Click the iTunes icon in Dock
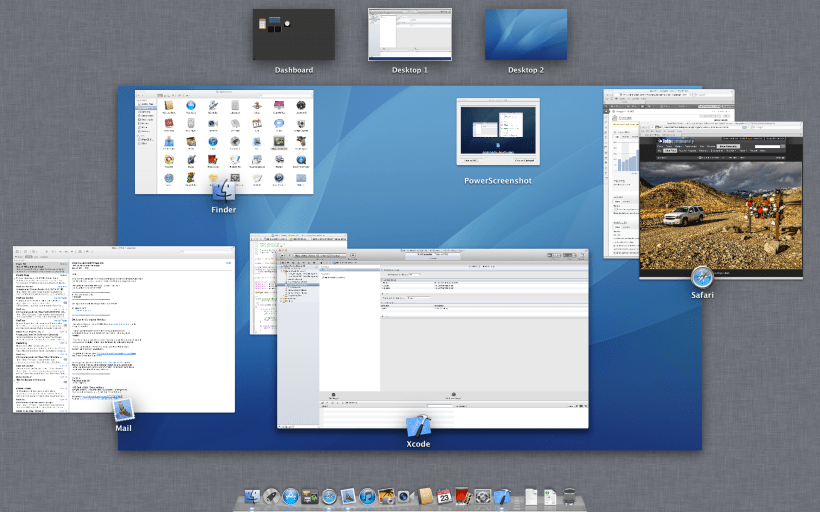820x512 pixels. tap(367, 497)
